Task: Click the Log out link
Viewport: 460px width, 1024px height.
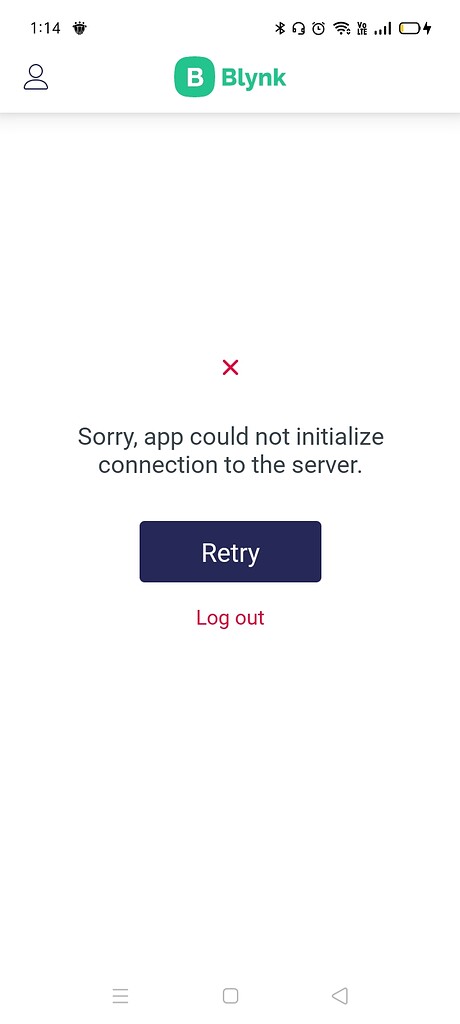Action: [230, 618]
